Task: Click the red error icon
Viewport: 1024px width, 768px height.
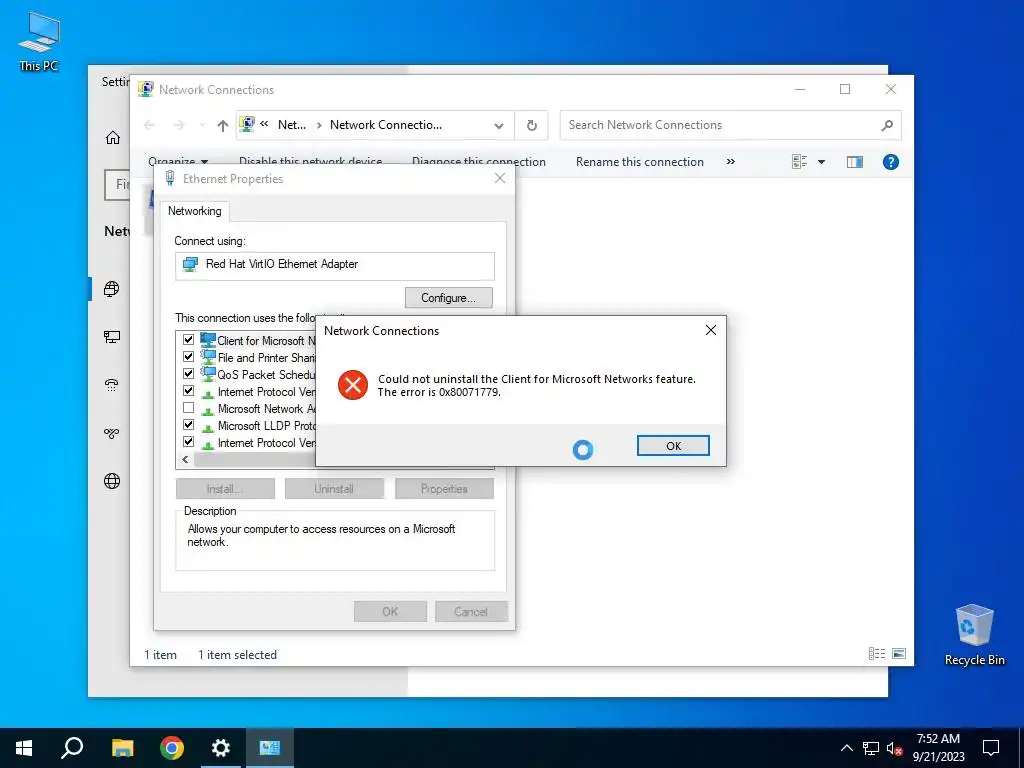Action: 353,385
